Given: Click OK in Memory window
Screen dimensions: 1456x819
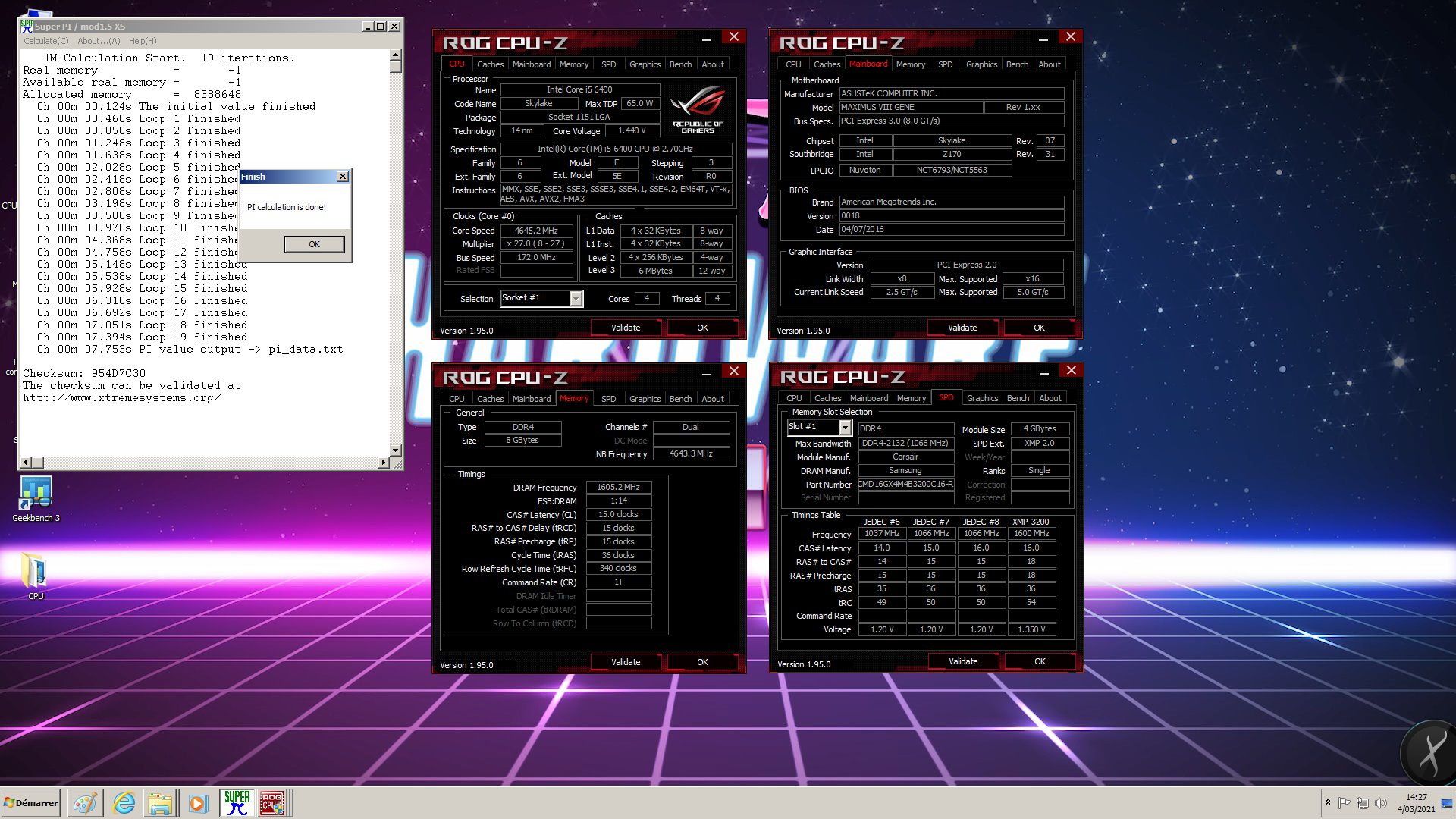Looking at the screenshot, I should (703, 662).
